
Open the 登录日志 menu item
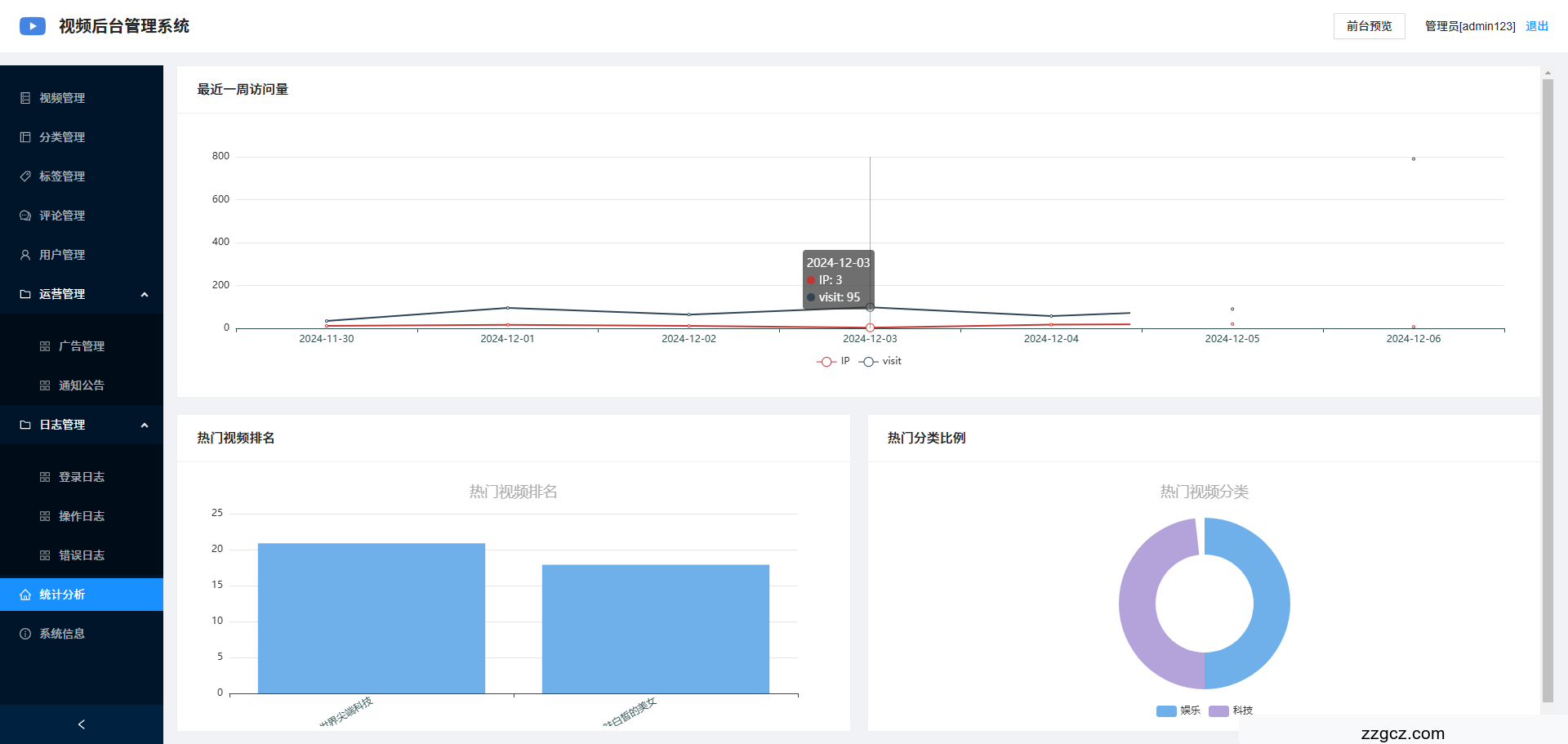(x=81, y=477)
